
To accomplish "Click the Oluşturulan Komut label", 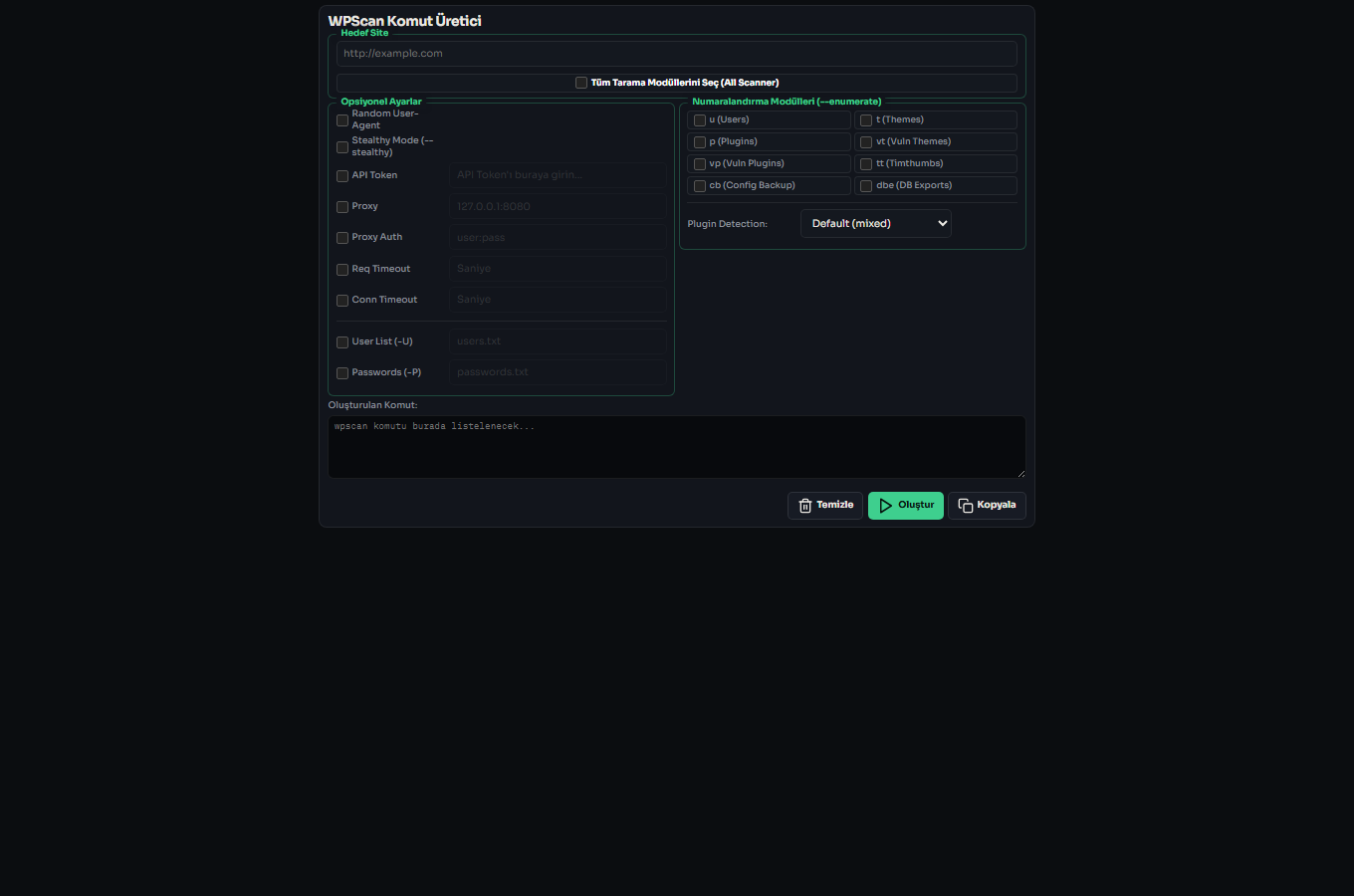I will coord(373,405).
